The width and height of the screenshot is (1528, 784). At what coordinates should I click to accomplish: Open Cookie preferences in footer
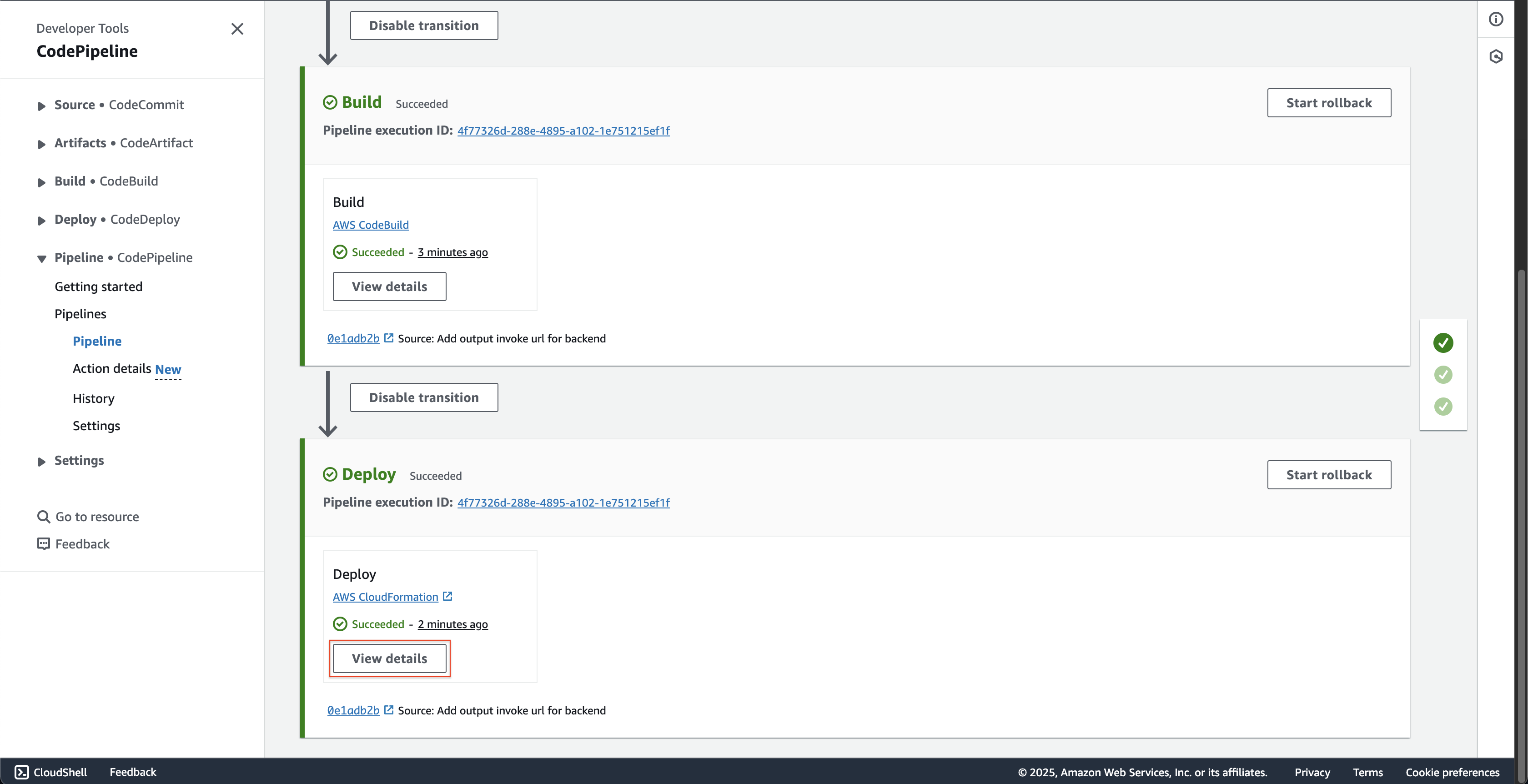click(x=1452, y=772)
